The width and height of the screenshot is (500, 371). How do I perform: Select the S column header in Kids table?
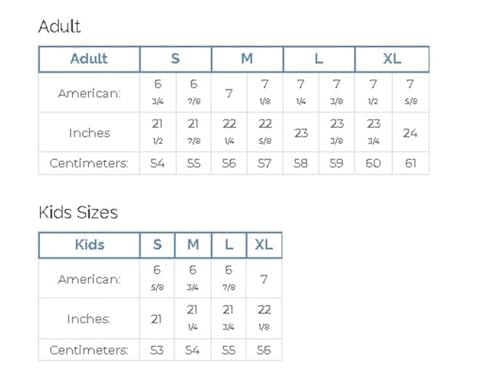[x=157, y=245]
